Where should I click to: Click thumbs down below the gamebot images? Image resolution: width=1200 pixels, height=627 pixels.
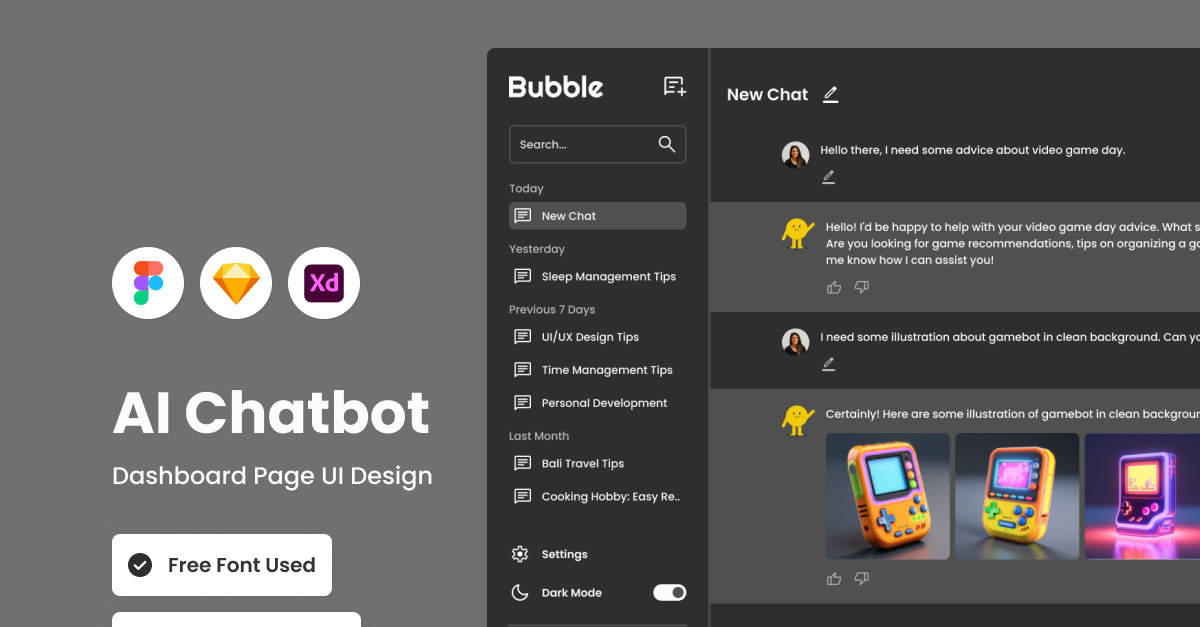click(862, 579)
